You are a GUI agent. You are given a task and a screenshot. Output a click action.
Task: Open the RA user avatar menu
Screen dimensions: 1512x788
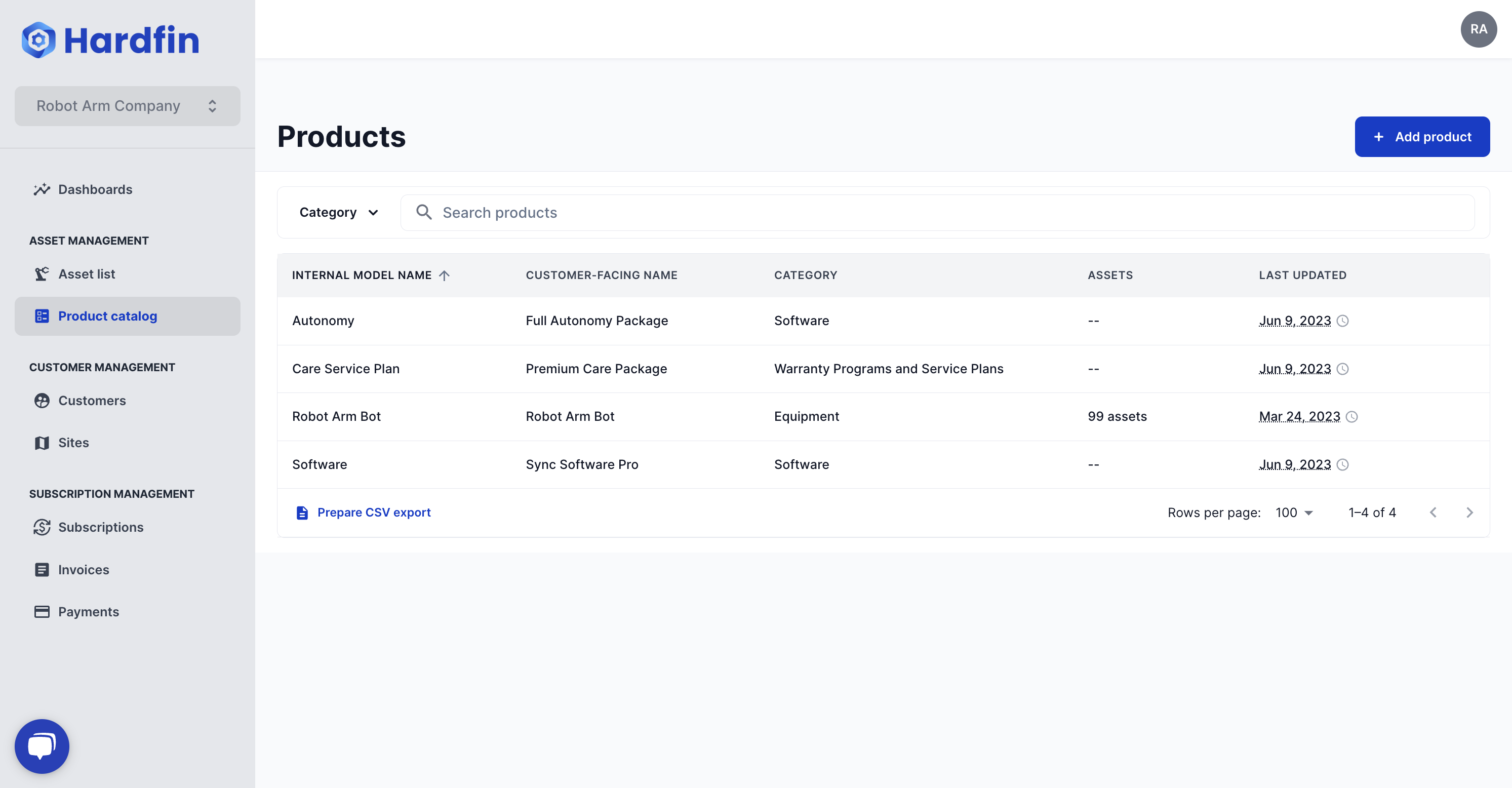[1479, 29]
